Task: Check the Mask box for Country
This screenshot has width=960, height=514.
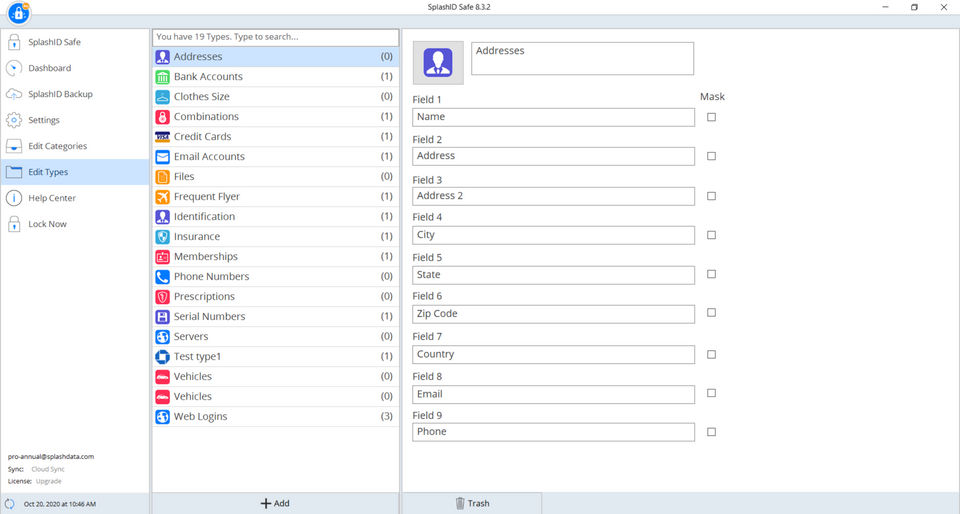Action: click(x=711, y=354)
